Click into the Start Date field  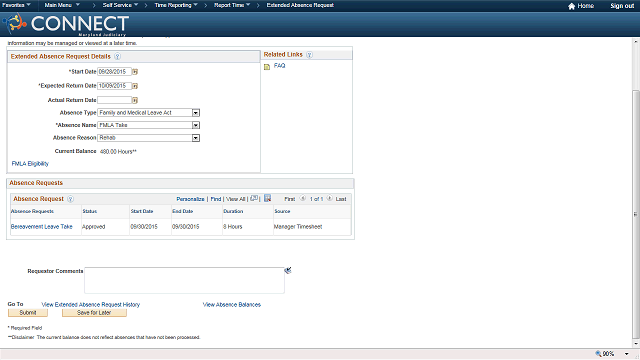click(x=114, y=72)
